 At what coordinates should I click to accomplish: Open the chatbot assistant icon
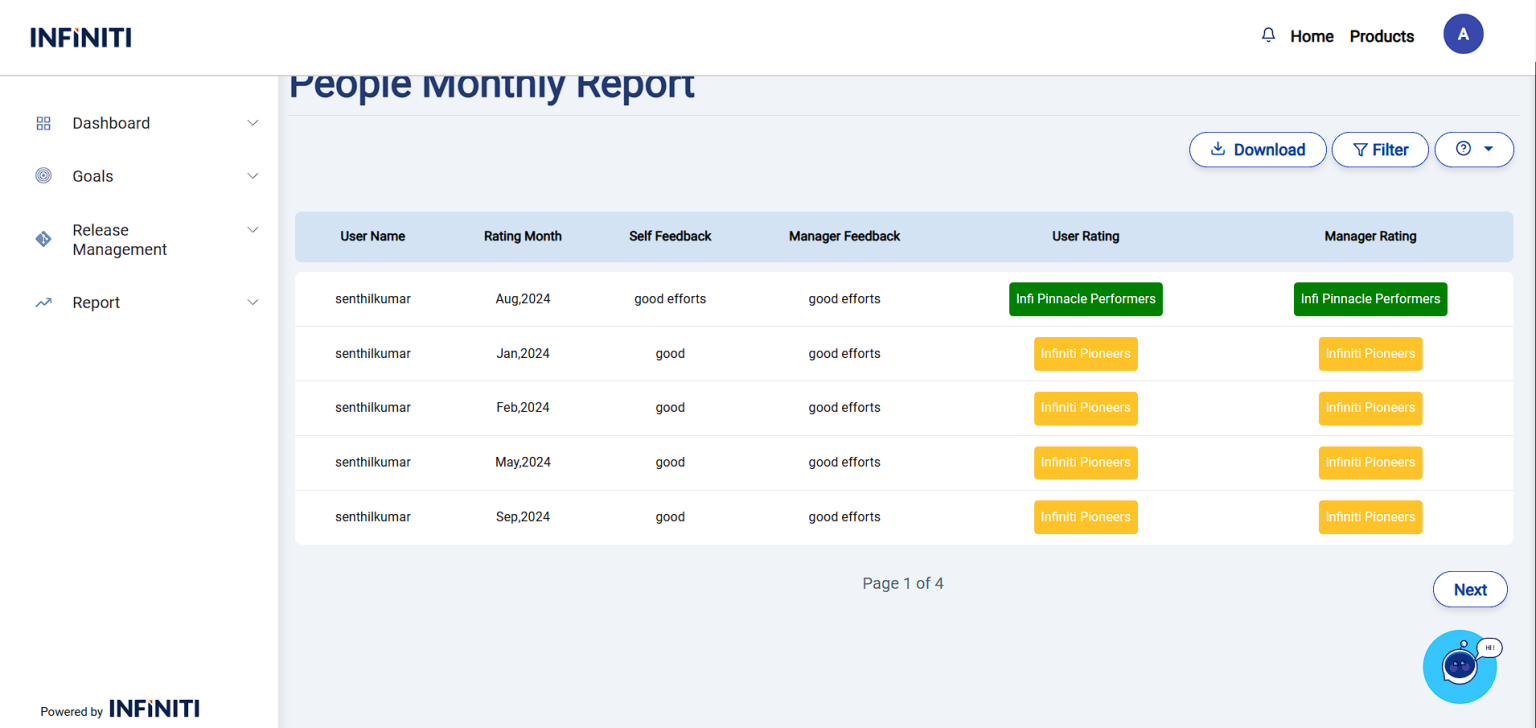point(1459,666)
